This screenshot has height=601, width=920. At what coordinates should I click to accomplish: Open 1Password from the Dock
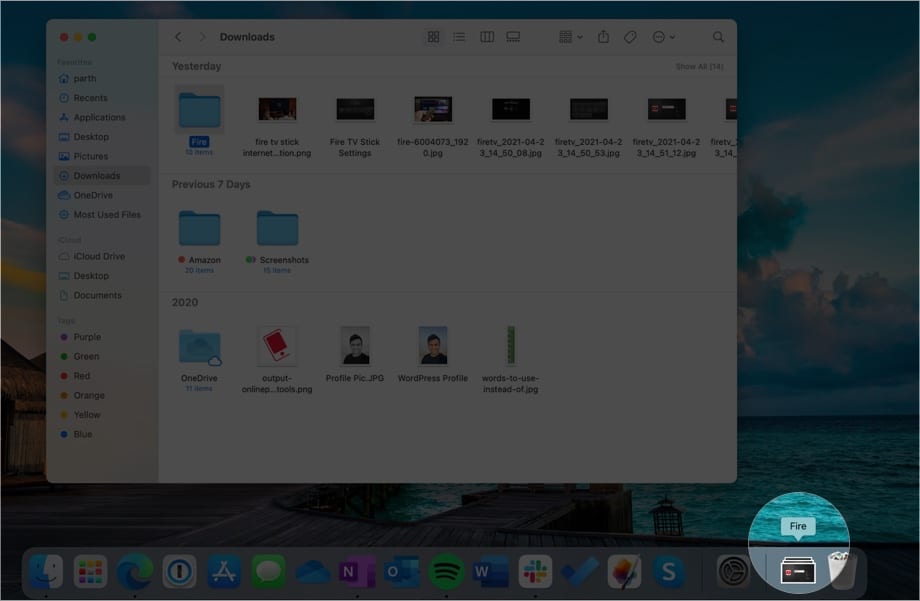pyautogui.click(x=180, y=571)
